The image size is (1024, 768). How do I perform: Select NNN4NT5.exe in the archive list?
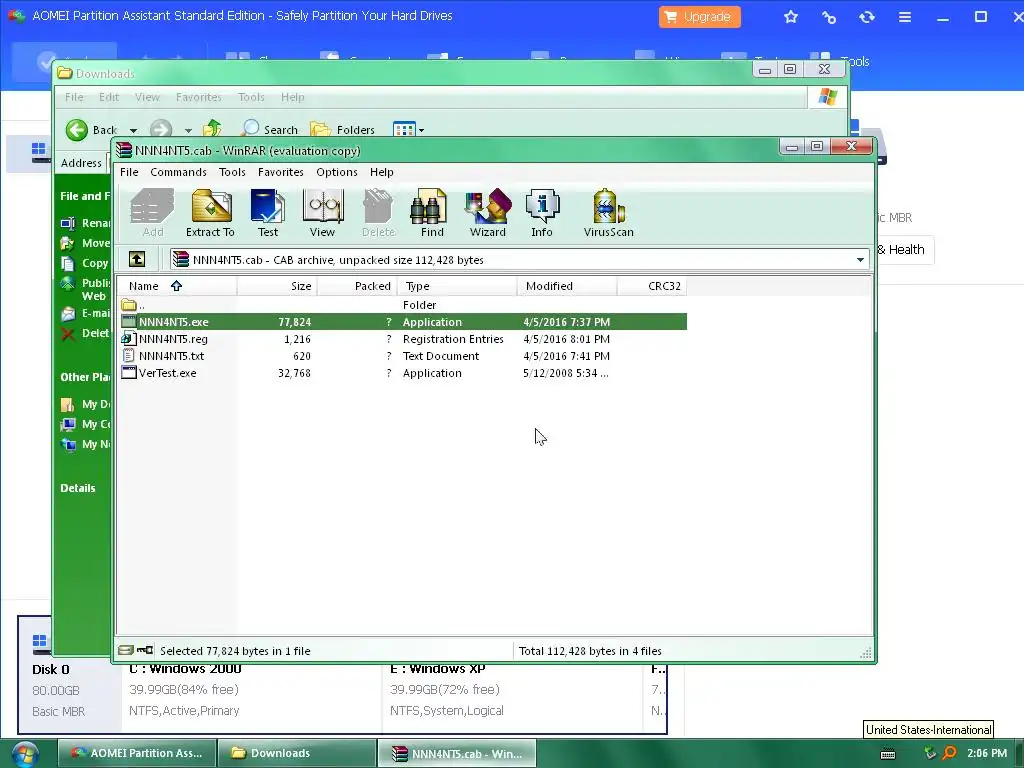402,322
